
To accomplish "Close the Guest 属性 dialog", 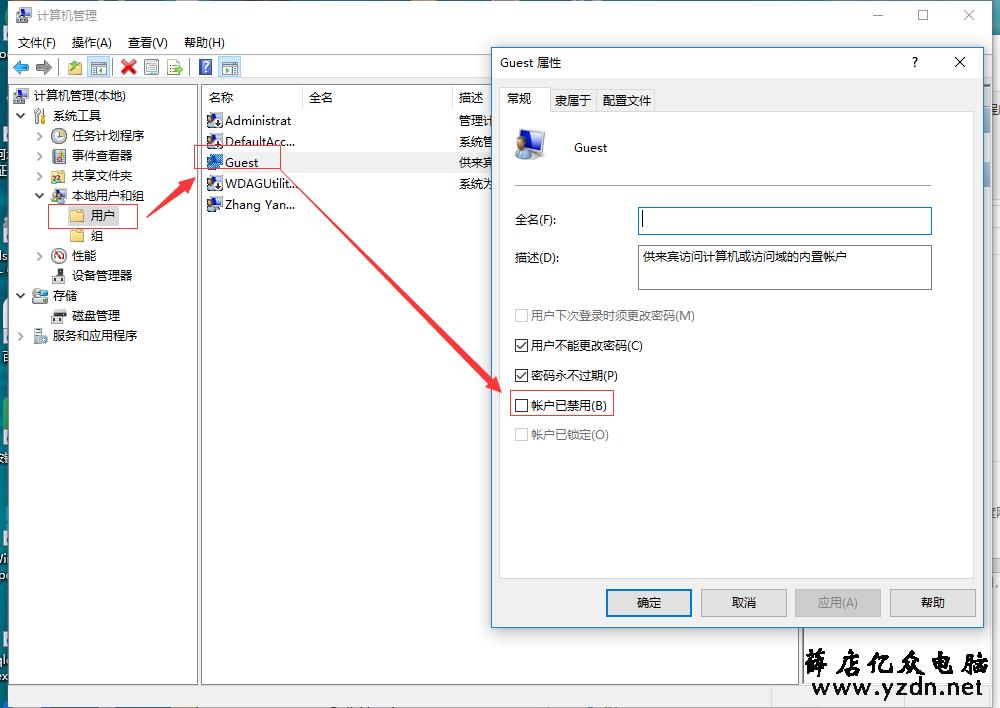I will click(960, 63).
